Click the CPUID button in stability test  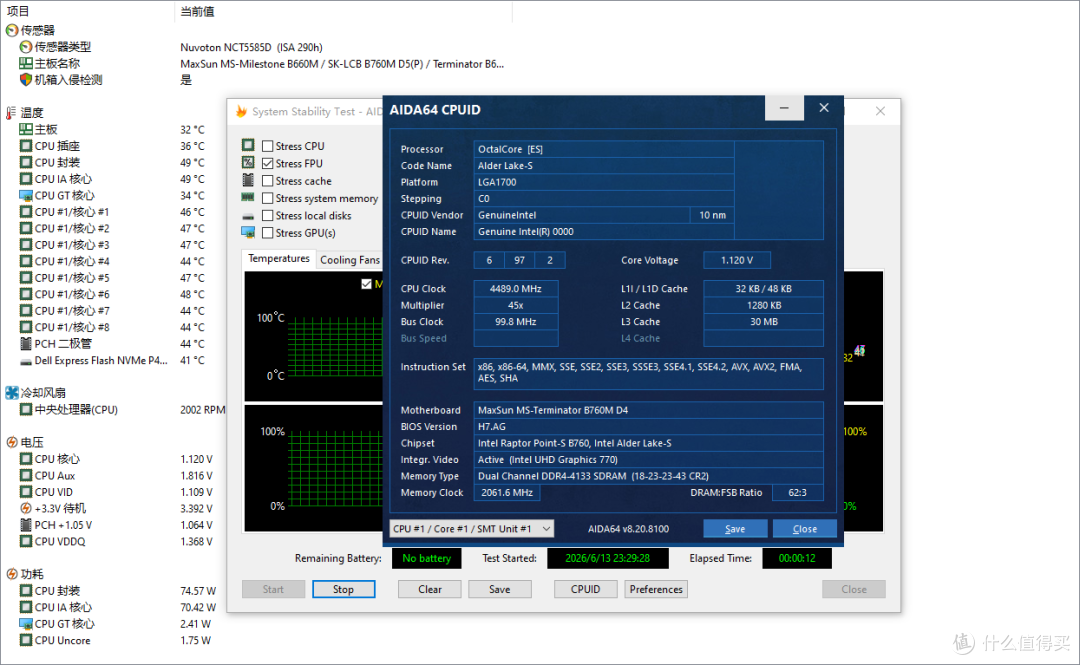pyautogui.click(x=585, y=589)
